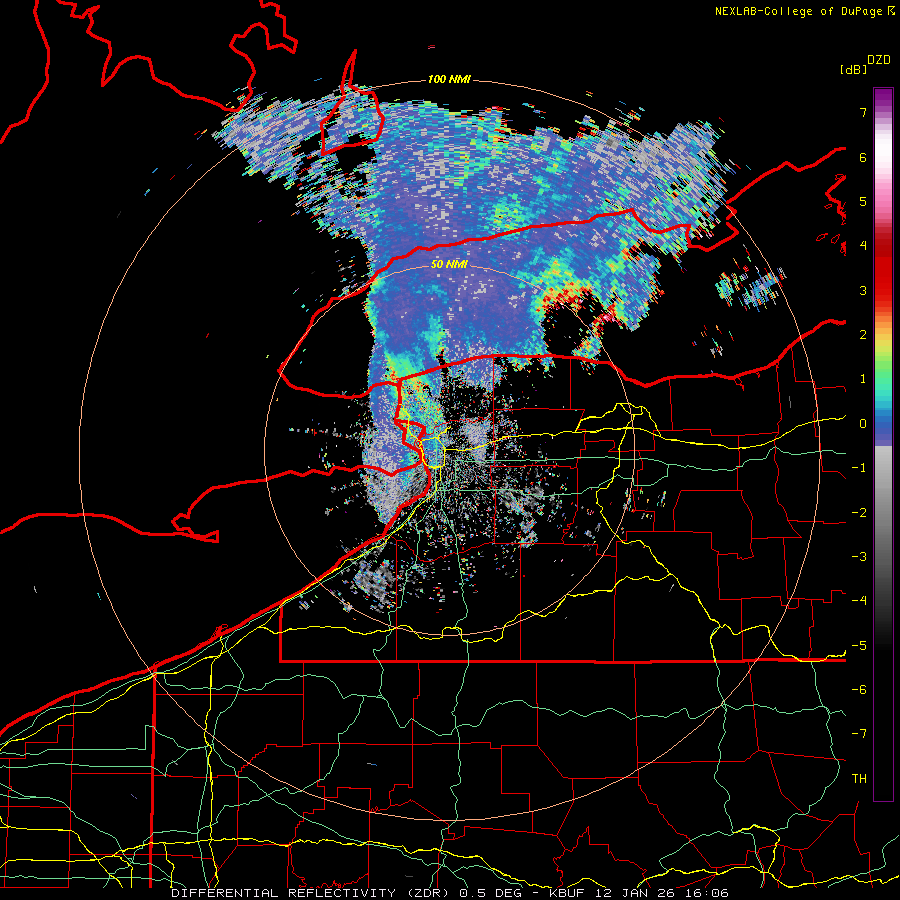This screenshot has height=900, width=900.
Task: Click the legend value 4
Action: tap(863, 246)
